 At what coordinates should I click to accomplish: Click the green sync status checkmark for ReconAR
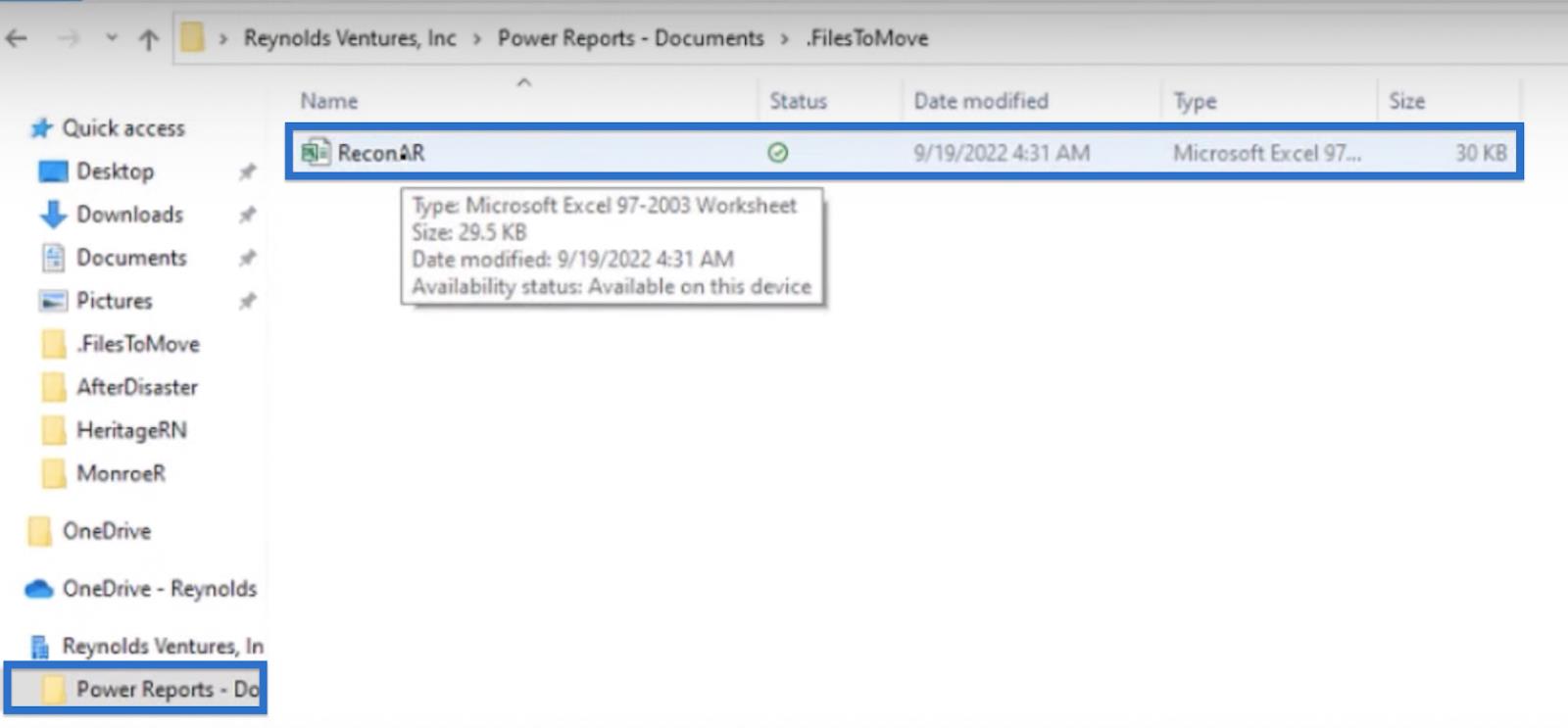point(778,153)
